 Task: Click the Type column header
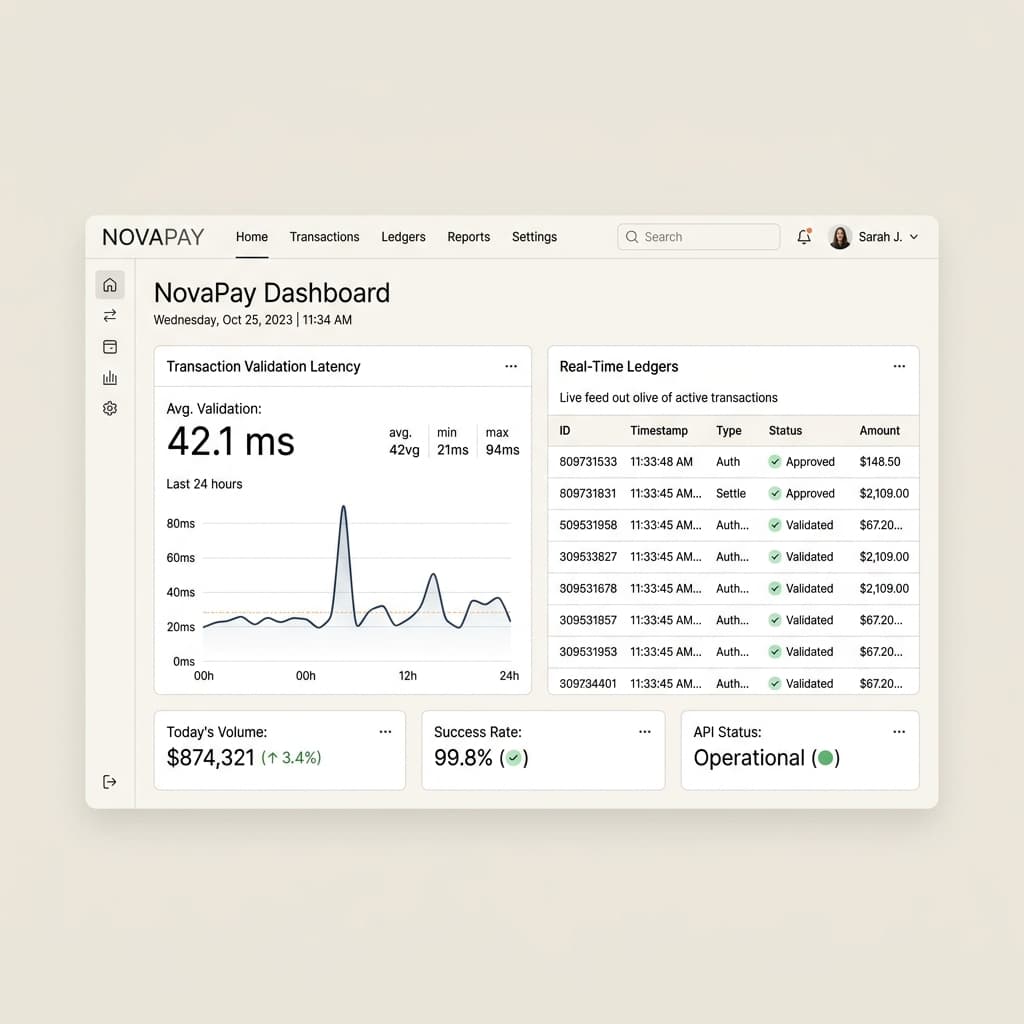(x=729, y=430)
